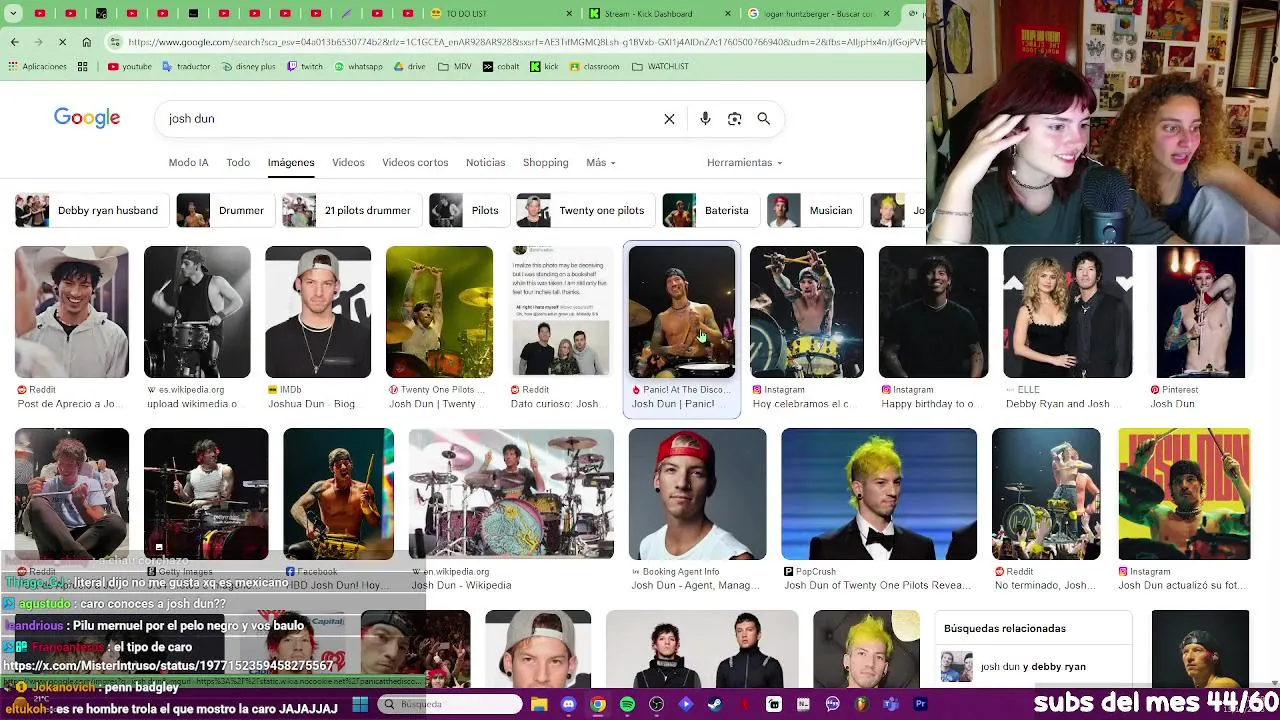Open FL Studio from the taskbar
The height and width of the screenshot is (720, 1280).
(x=862, y=704)
